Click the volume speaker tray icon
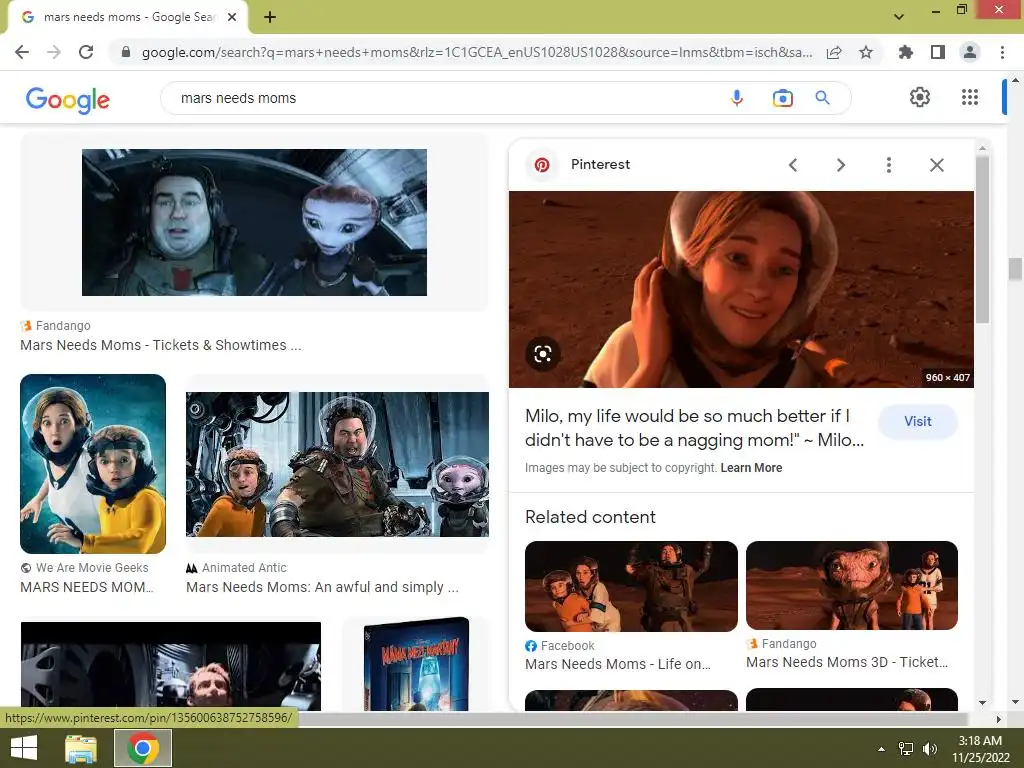This screenshot has width=1024, height=768. 929,749
